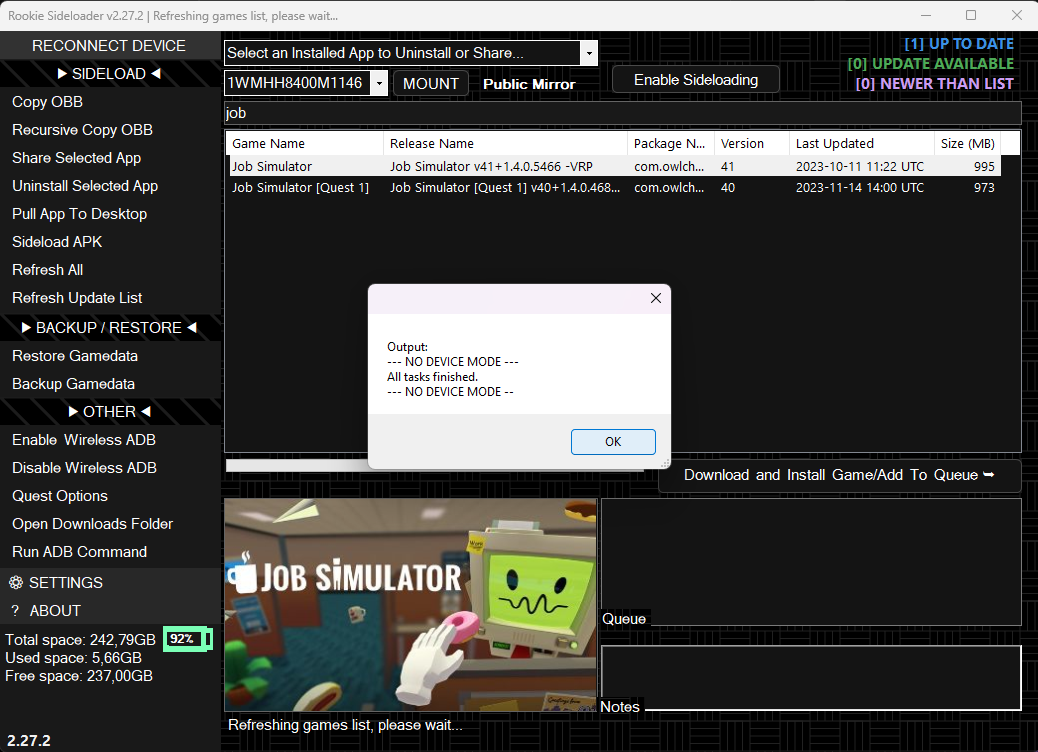Viewport: 1038px width, 752px height.
Task: Click NEWER THAN LIST filter label
Action: click(934, 84)
